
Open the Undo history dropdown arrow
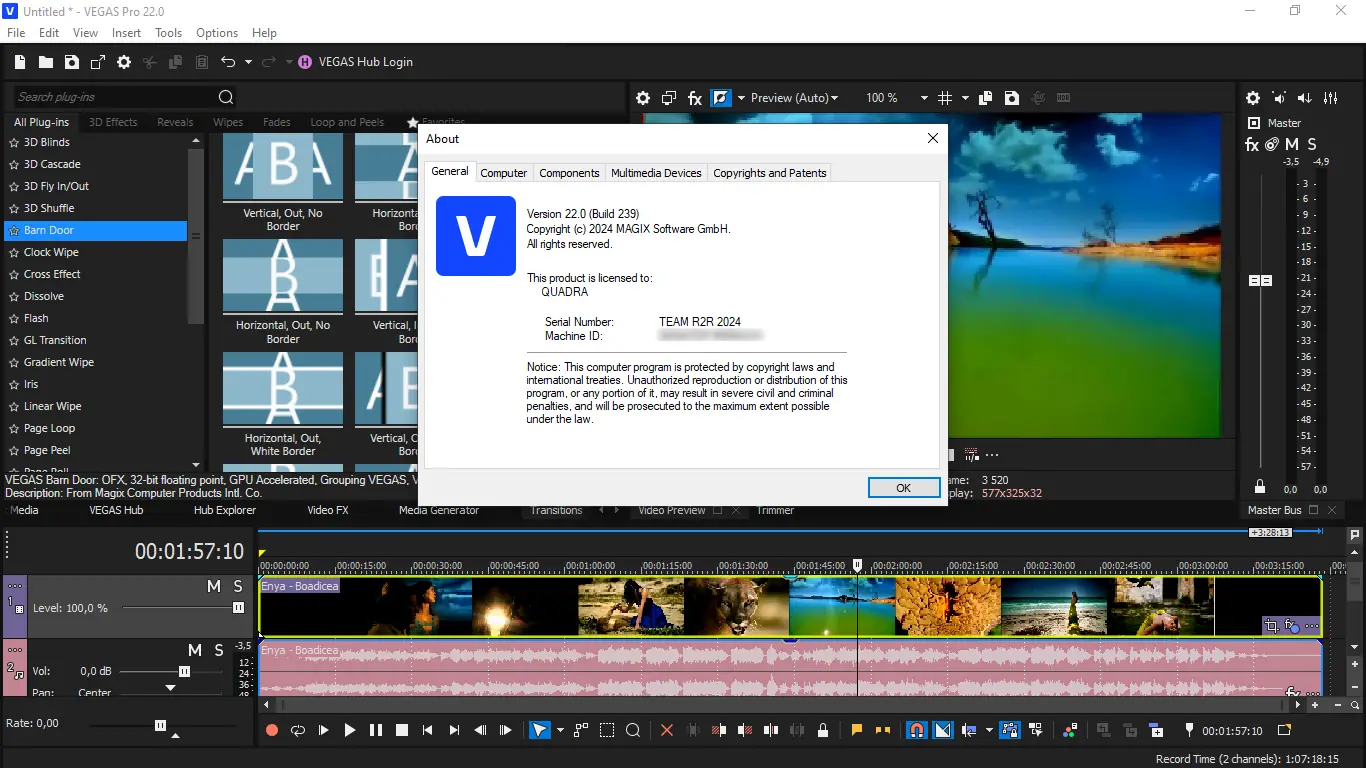(x=248, y=62)
